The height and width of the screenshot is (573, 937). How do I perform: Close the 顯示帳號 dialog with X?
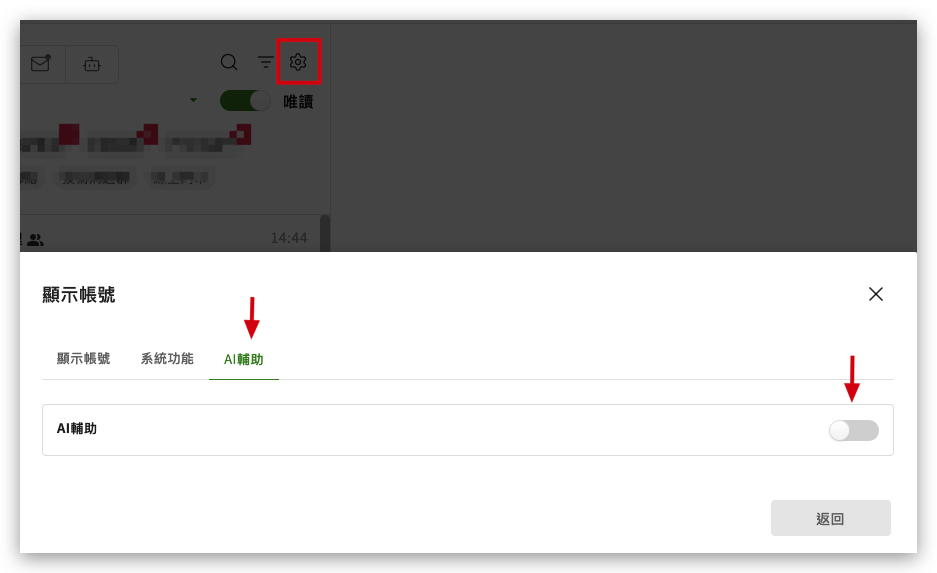coord(875,294)
